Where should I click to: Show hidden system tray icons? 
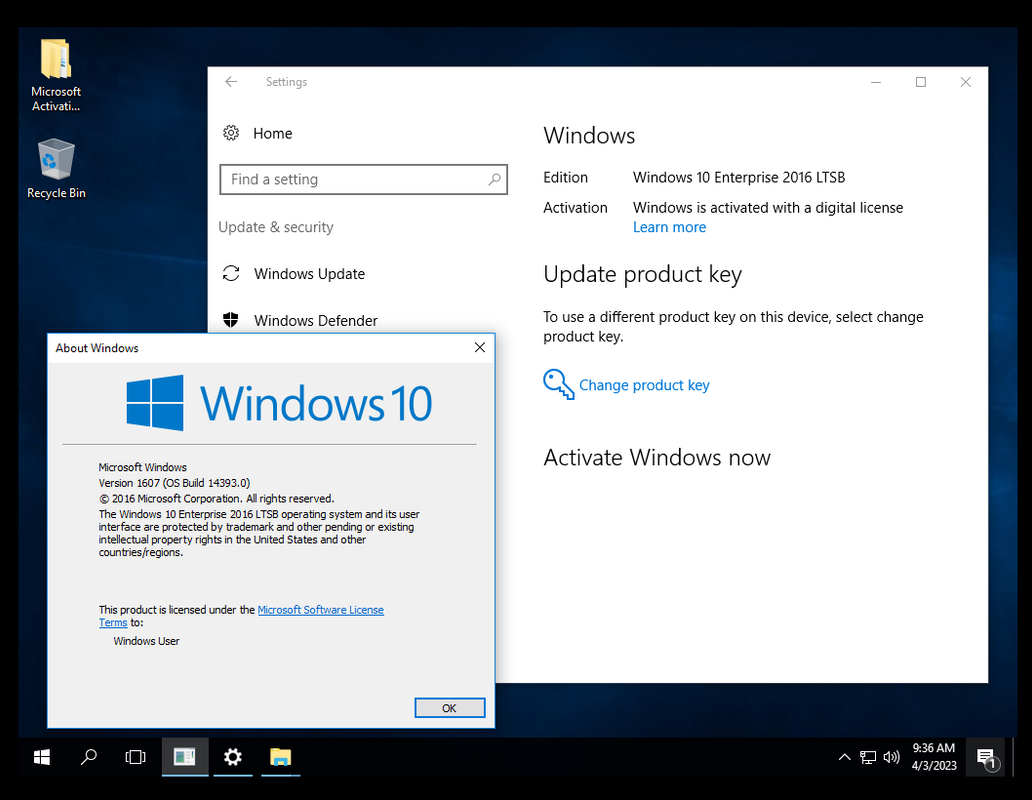[x=844, y=757]
